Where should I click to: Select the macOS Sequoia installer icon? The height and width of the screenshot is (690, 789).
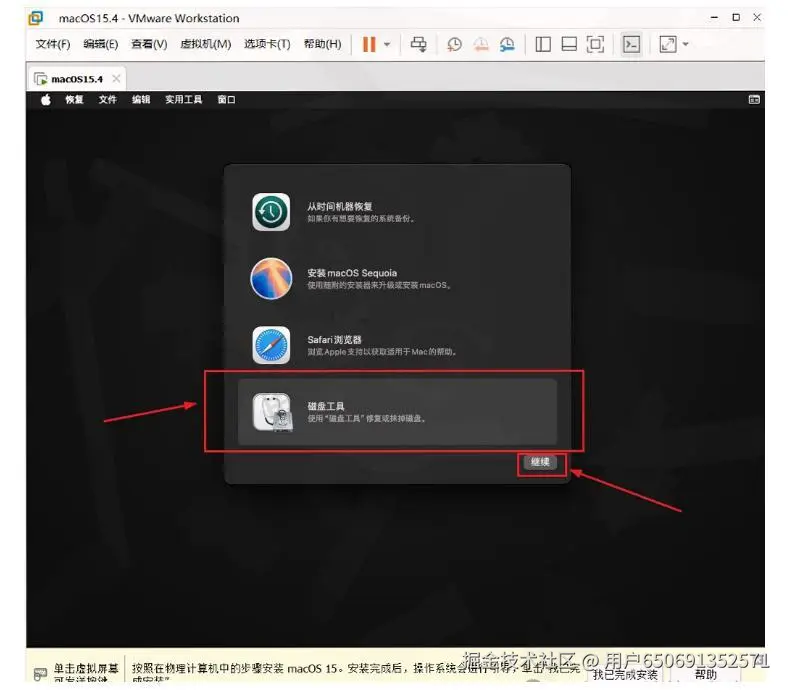271,278
